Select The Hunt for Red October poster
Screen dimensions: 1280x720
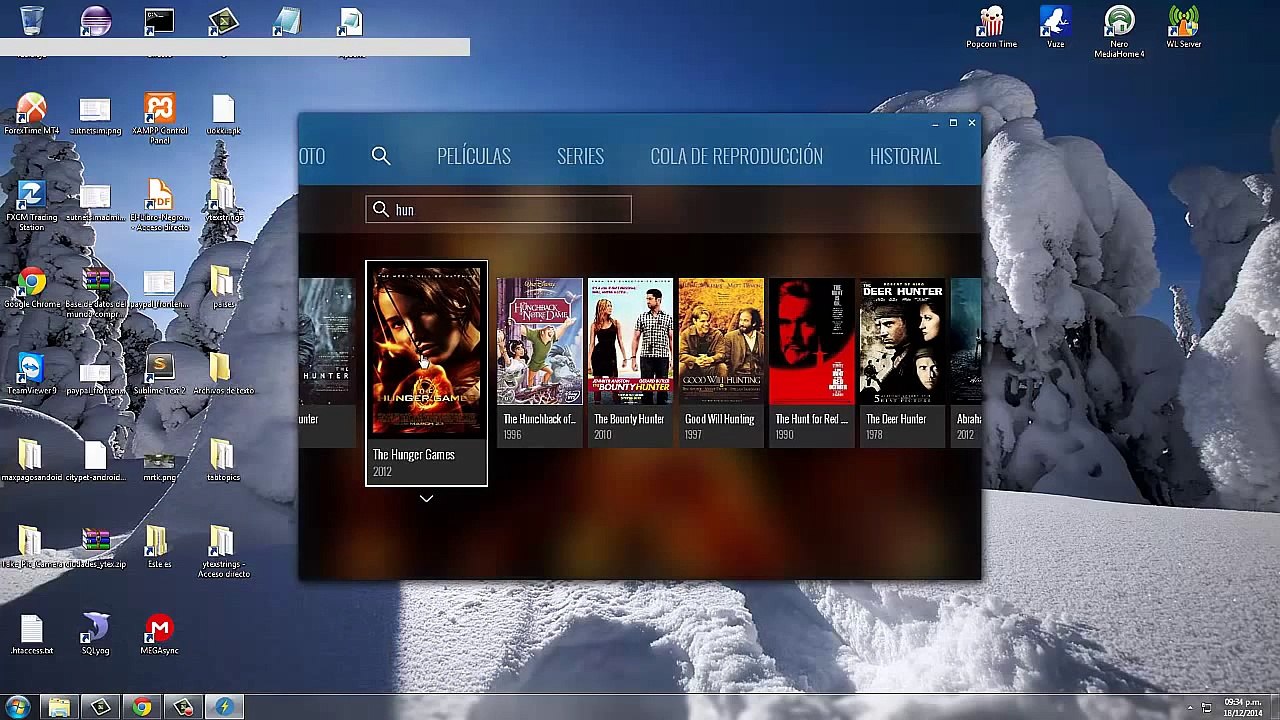812,343
